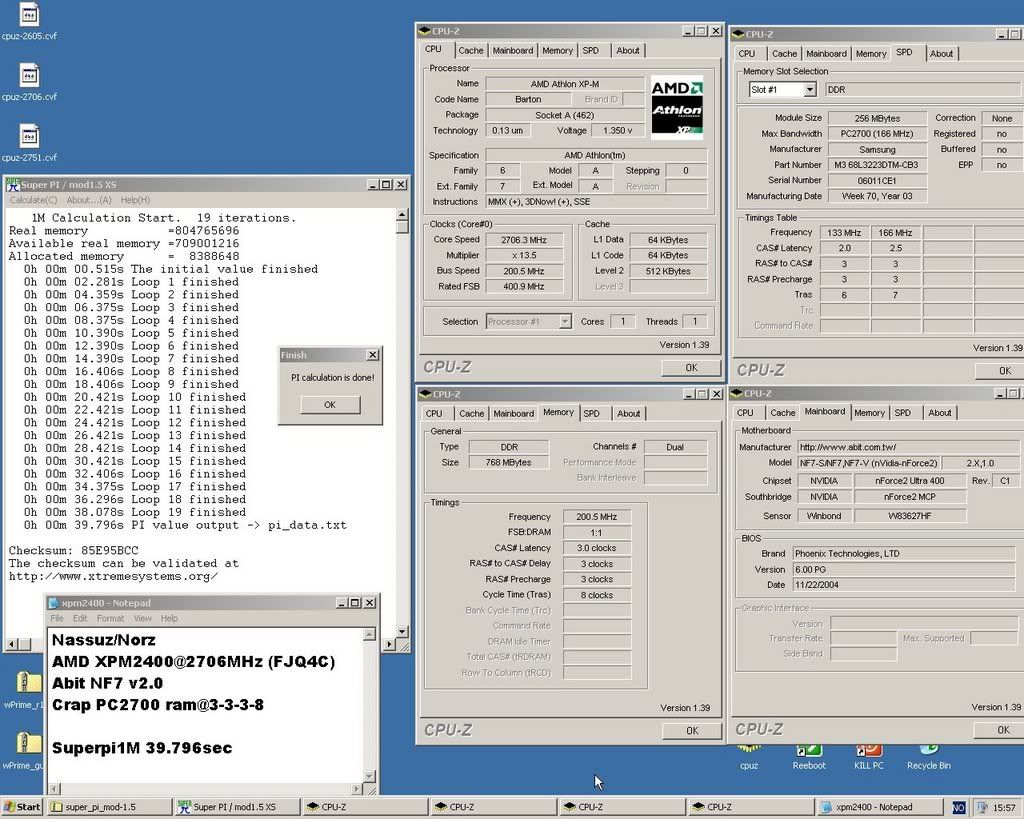
Task: Open the Windows Start menu
Action: [x=22, y=807]
